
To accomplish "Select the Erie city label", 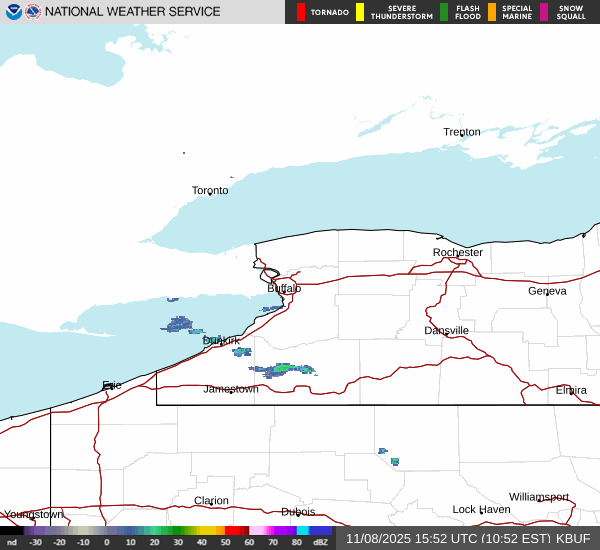I will tap(111, 385).
